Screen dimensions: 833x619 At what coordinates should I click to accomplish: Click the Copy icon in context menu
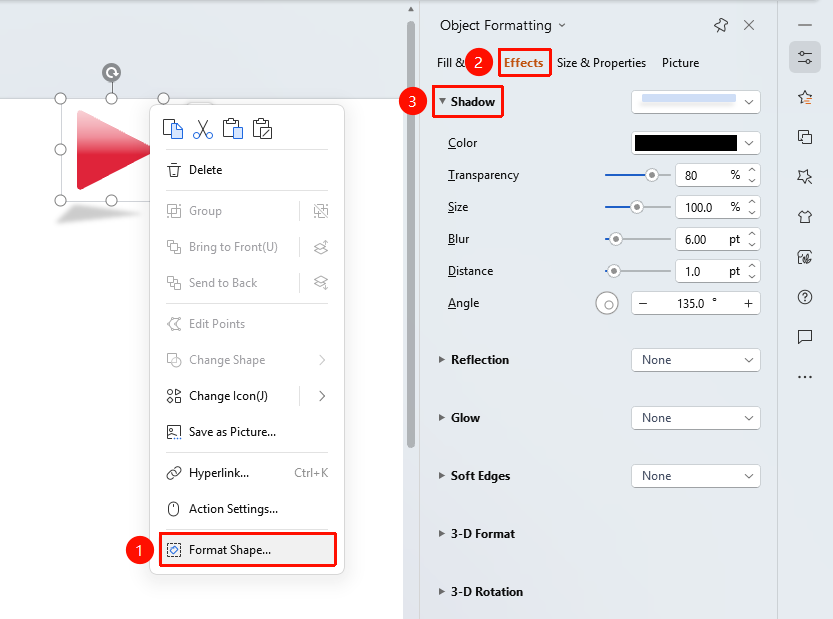tap(173, 129)
